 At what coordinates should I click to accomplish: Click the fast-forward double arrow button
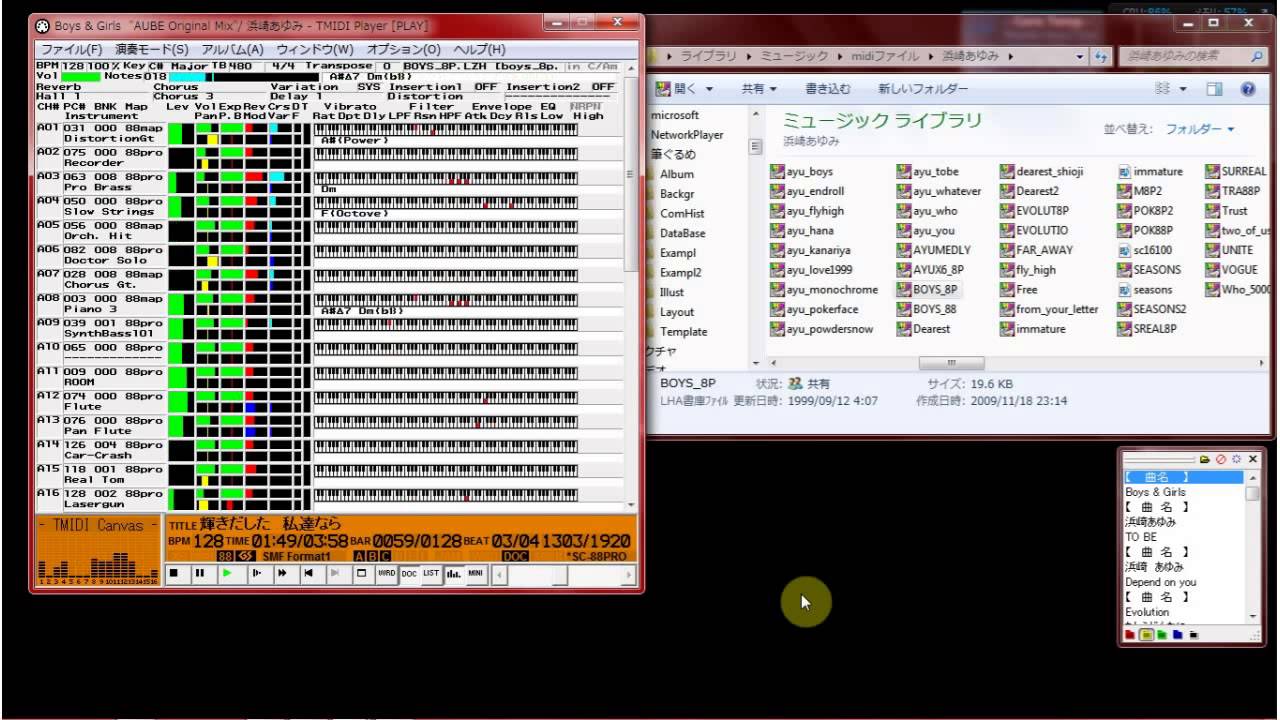[282, 573]
